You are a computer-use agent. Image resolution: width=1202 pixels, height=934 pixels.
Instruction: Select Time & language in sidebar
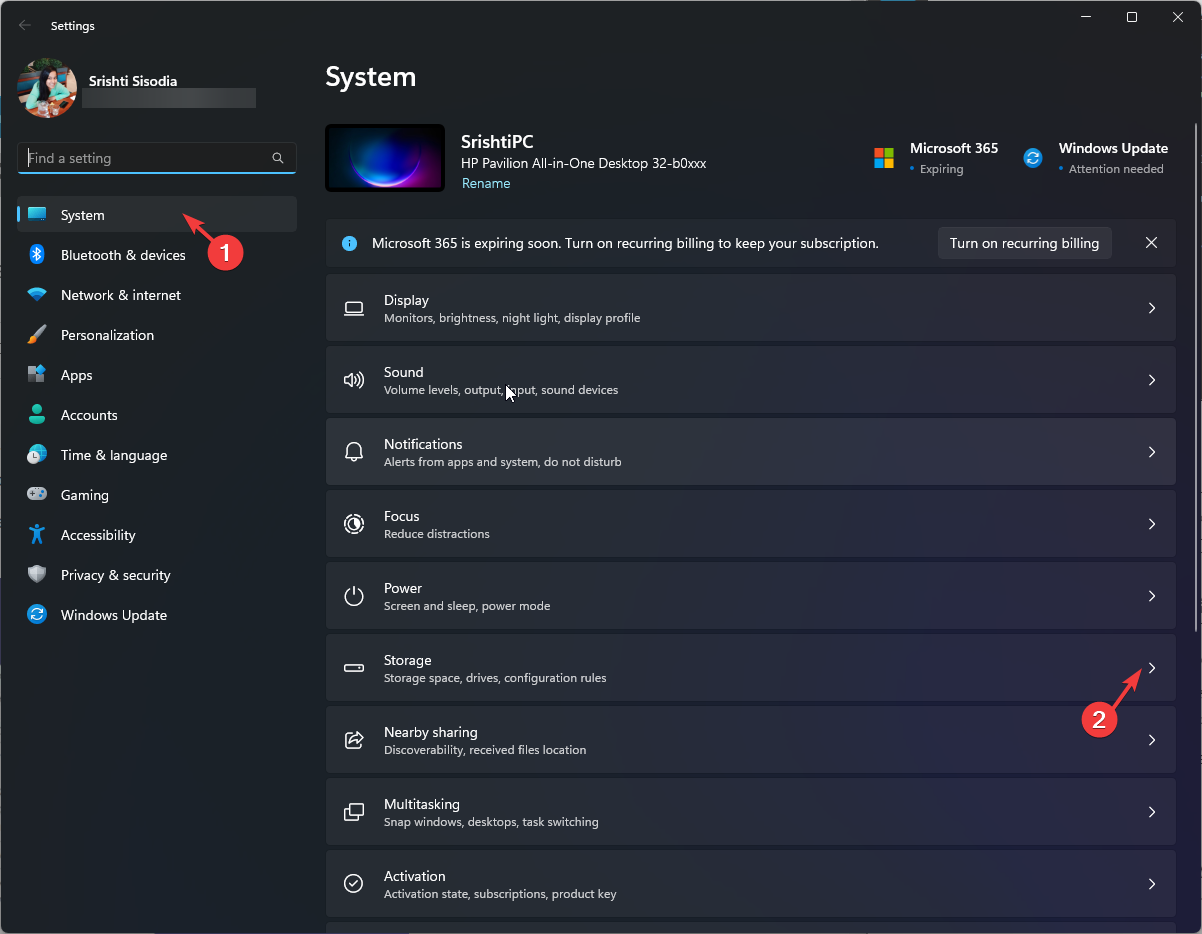tap(113, 455)
